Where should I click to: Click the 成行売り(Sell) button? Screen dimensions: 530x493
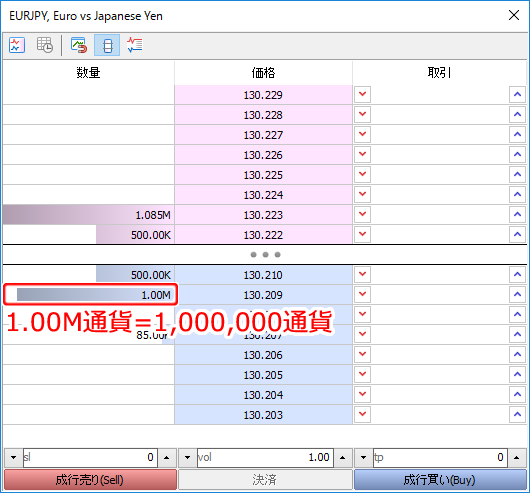tap(90, 479)
